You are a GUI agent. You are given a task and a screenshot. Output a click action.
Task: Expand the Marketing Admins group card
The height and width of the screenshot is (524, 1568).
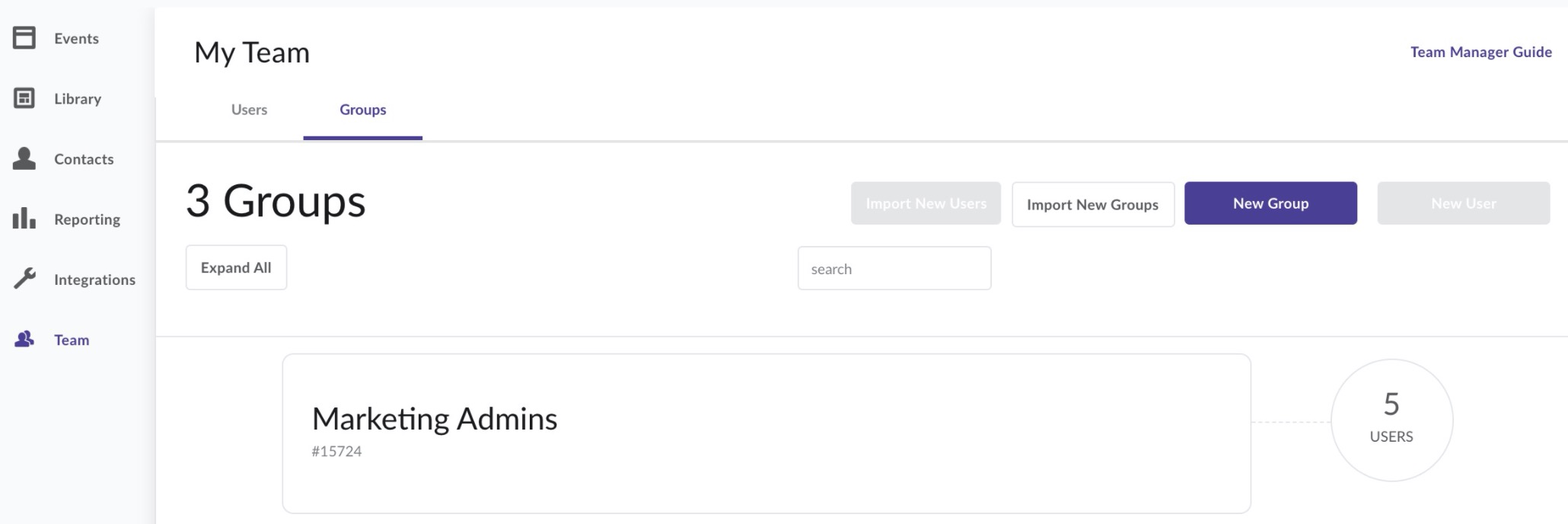point(766,433)
